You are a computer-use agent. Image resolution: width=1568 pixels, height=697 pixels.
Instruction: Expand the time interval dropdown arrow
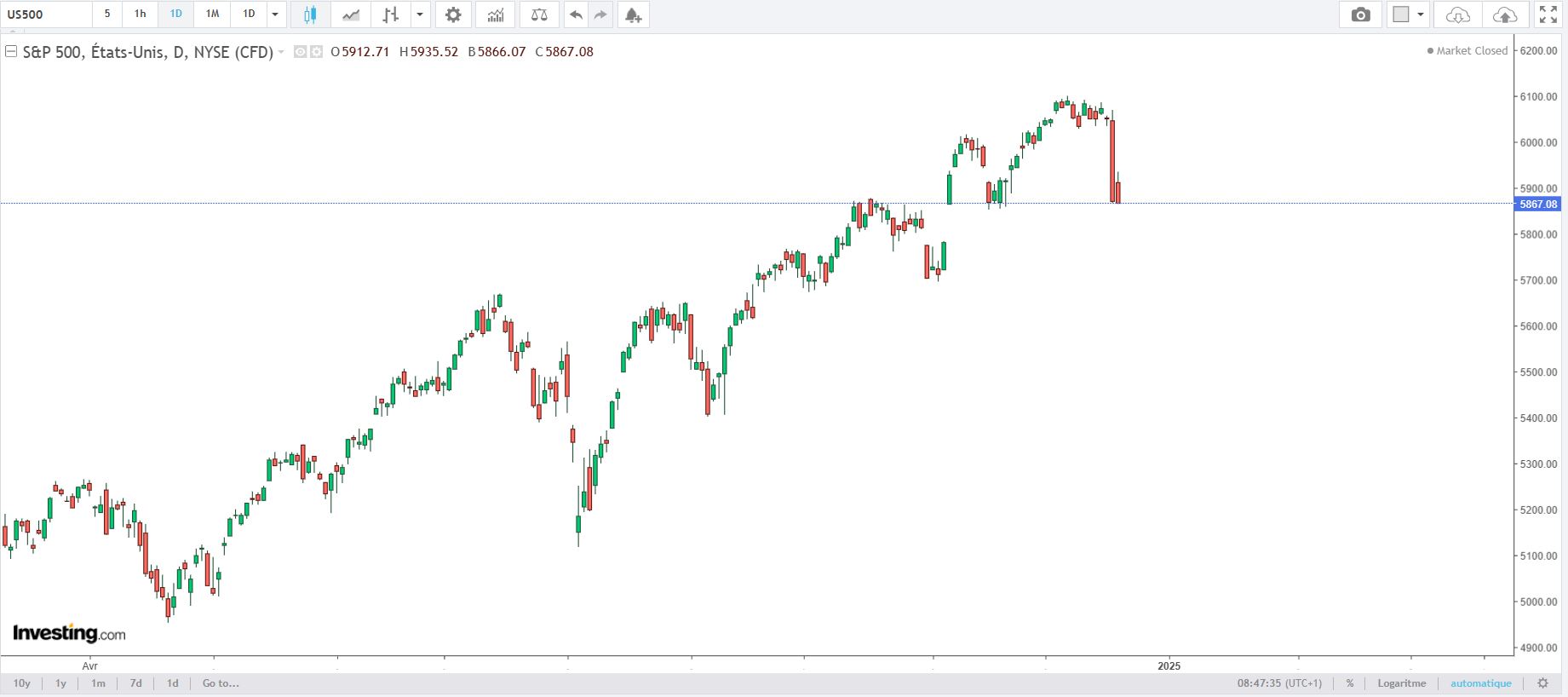(275, 14)
